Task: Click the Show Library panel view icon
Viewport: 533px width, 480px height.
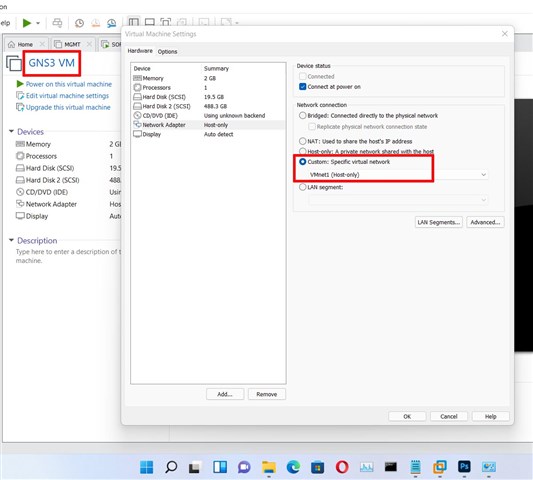Action: 134,22
